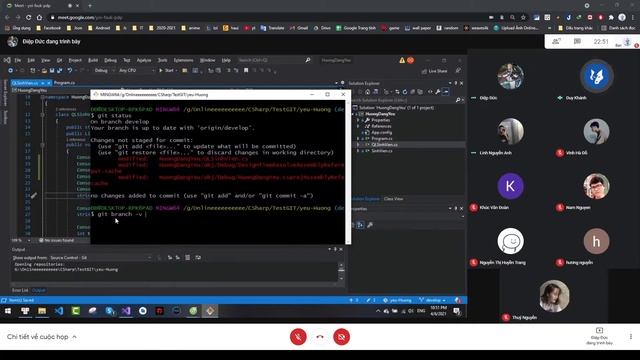Open the Facebook bookmark
The height and width of the screenshot is (360, 640).
(x=49, y=28)
